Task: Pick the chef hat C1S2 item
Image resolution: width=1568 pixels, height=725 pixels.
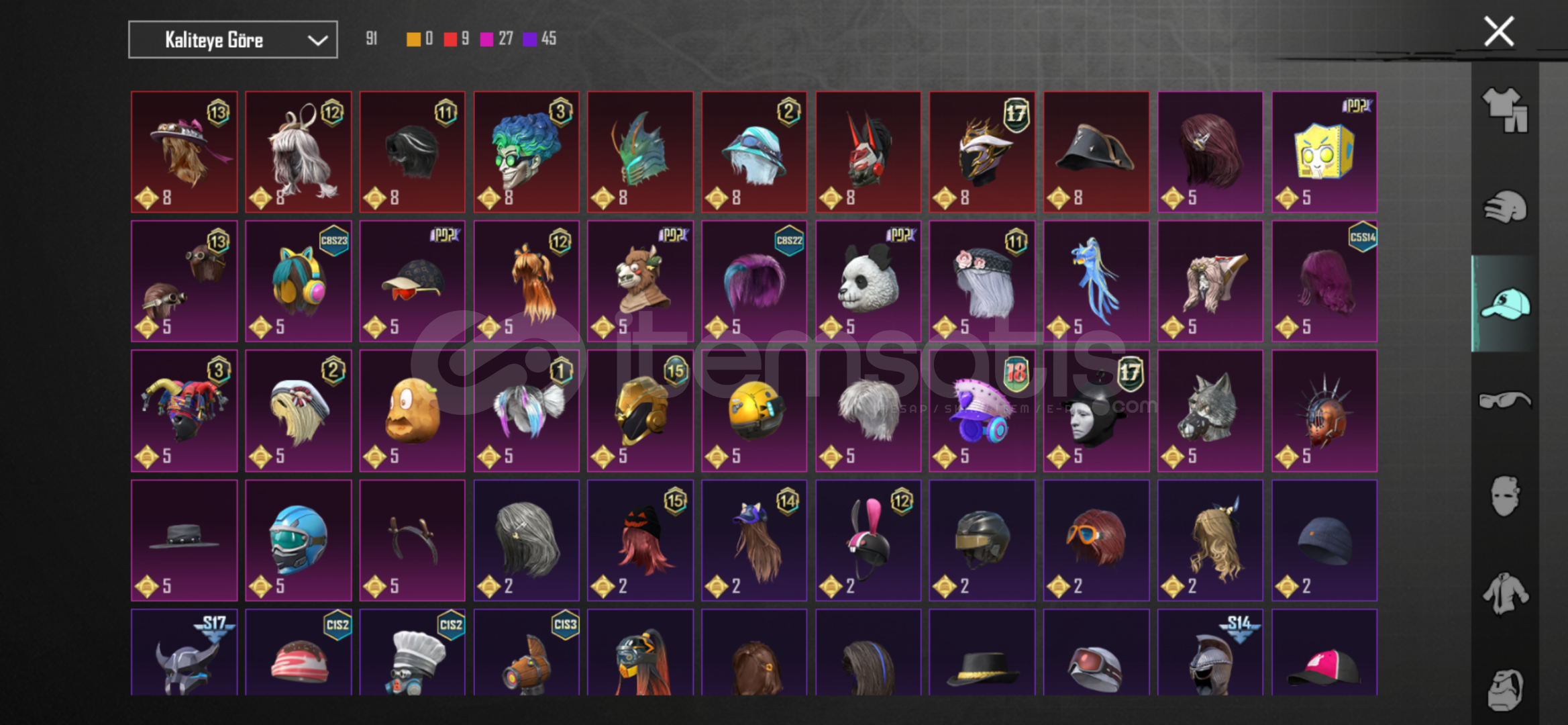Action: coord(412,652)
